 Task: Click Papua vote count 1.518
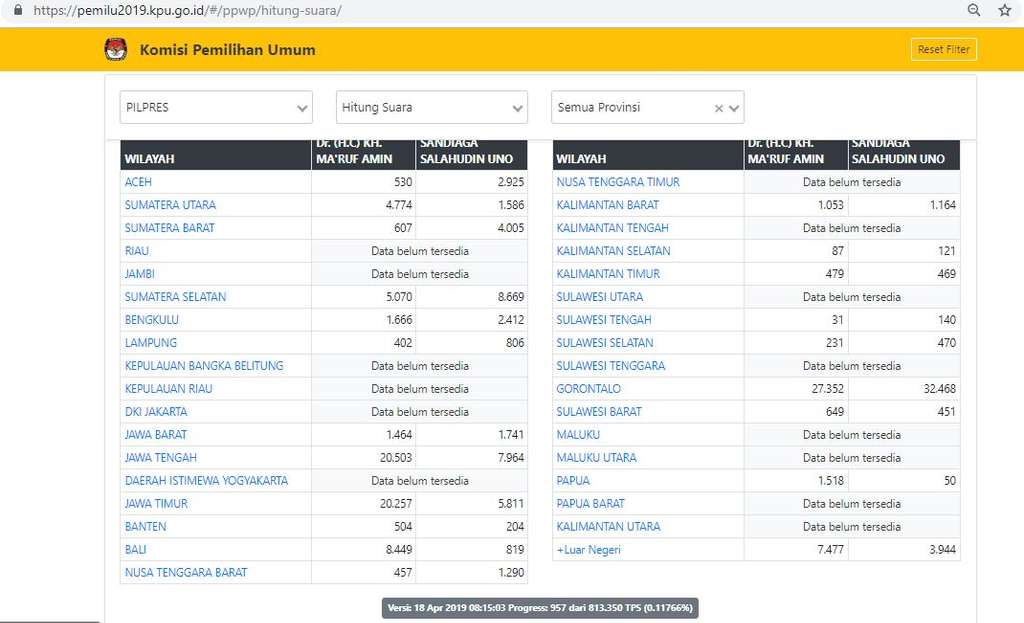click(x=831, y=481)
